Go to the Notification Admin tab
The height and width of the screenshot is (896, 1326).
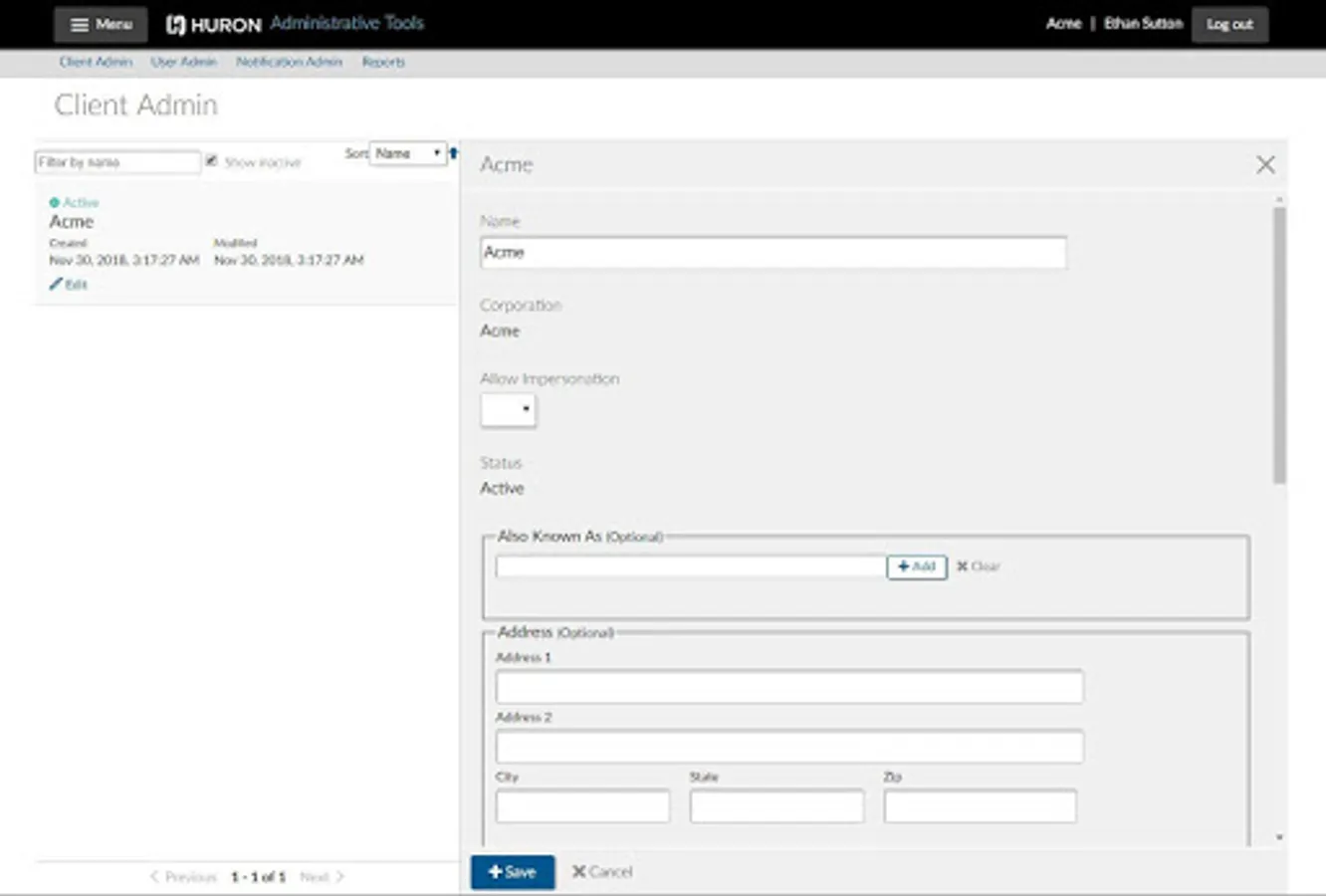(289, 62)
